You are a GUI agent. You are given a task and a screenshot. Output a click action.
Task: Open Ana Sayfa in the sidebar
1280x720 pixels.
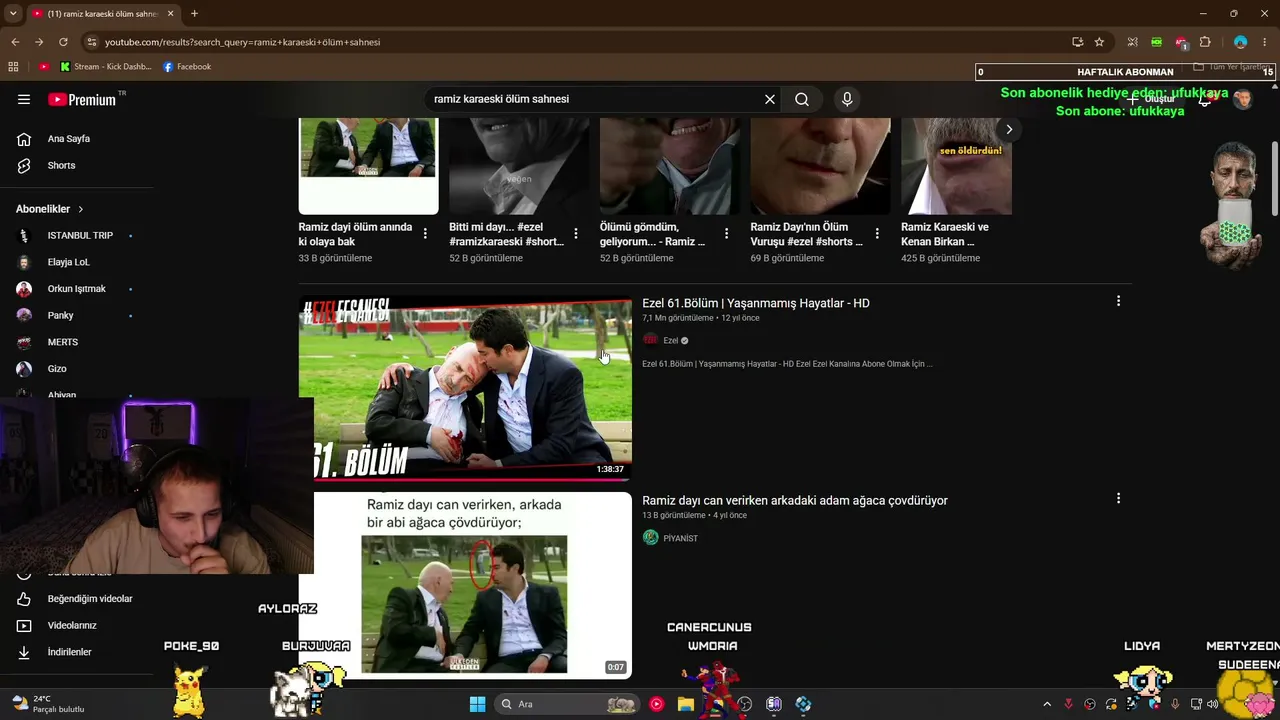click(69, 139)
